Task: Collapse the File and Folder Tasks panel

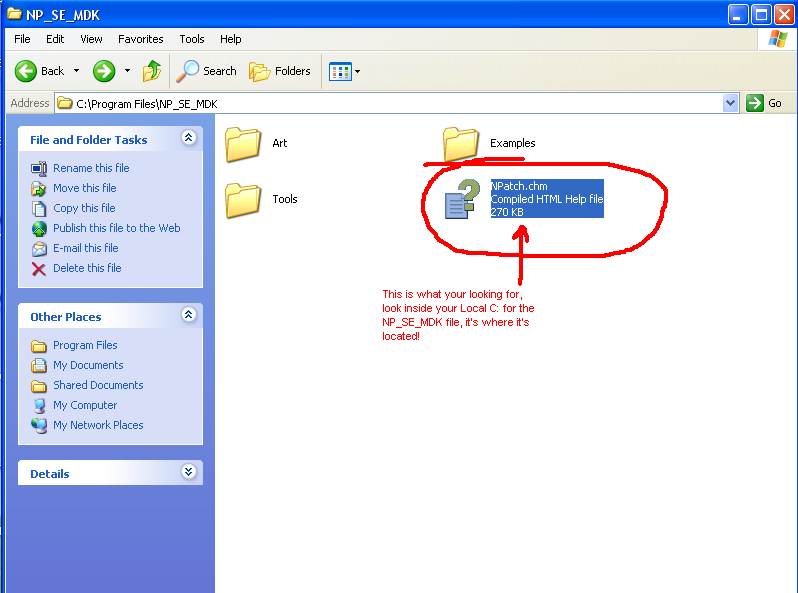Action: [x=188, y=139]
